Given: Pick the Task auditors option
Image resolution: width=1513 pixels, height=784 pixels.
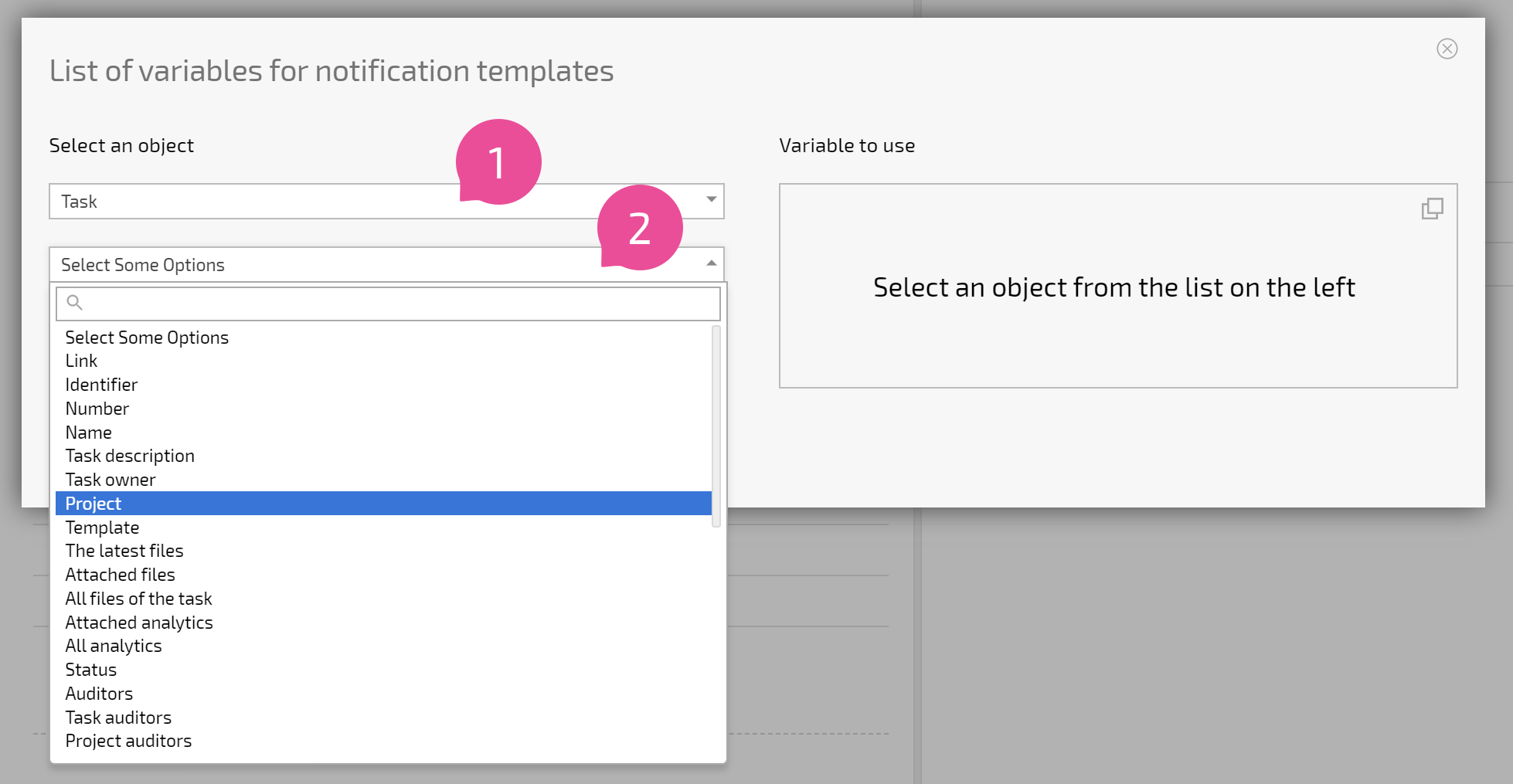Looking at the screenshot, I should pos(383,718).
